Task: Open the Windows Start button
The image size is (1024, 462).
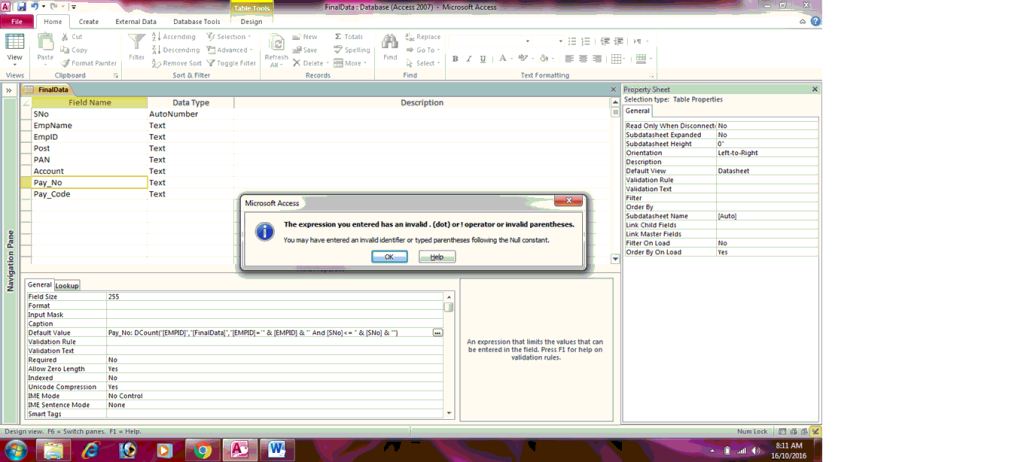Action: pyautogui.click(x=16, y=450)
